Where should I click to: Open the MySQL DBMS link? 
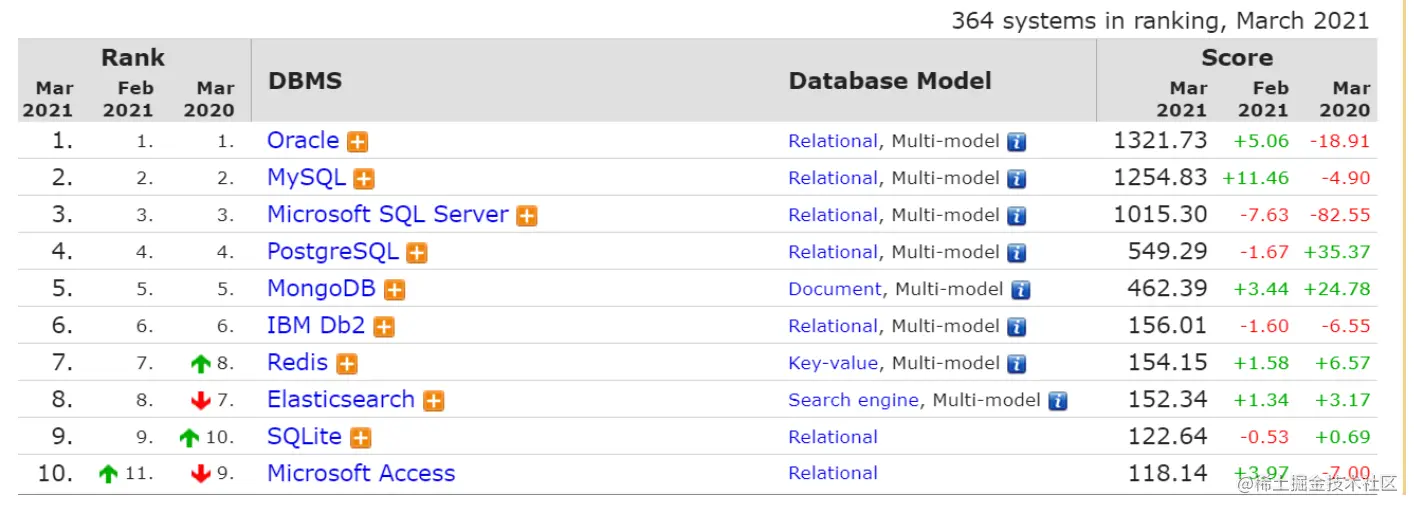(306, 178)
